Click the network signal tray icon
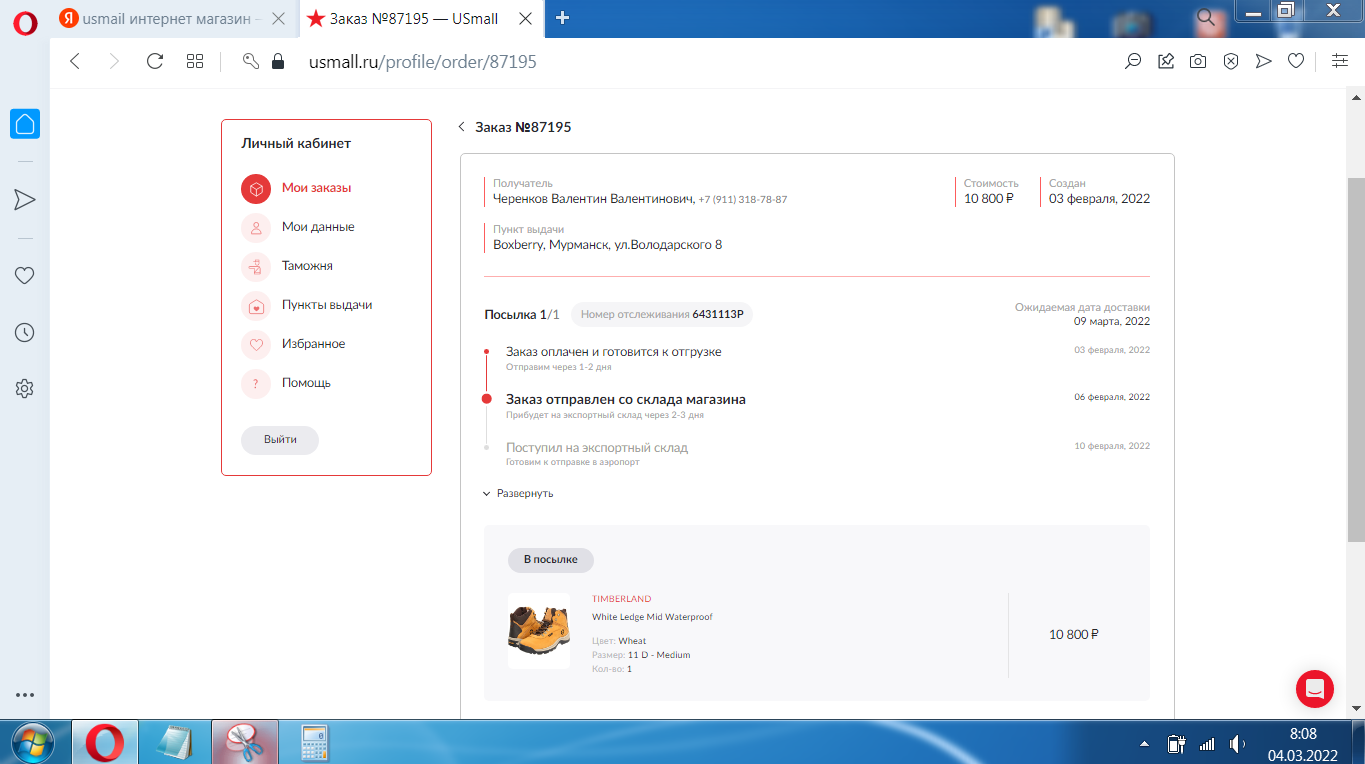The image size is (1365, 764). tap(1207, 744)
